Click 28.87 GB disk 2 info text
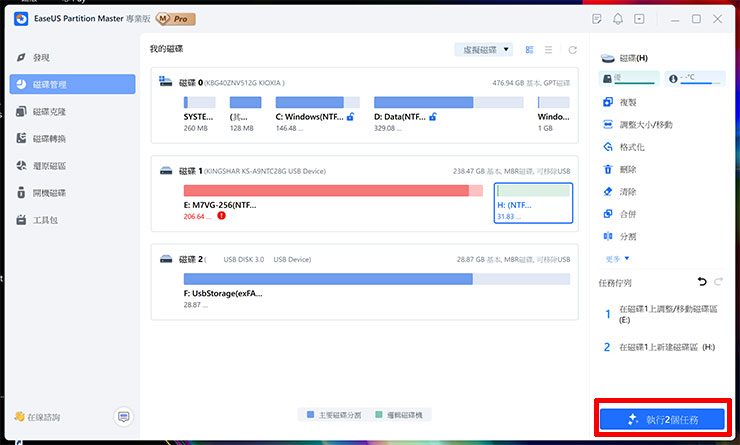740x445 pixels. pos(513,259)
